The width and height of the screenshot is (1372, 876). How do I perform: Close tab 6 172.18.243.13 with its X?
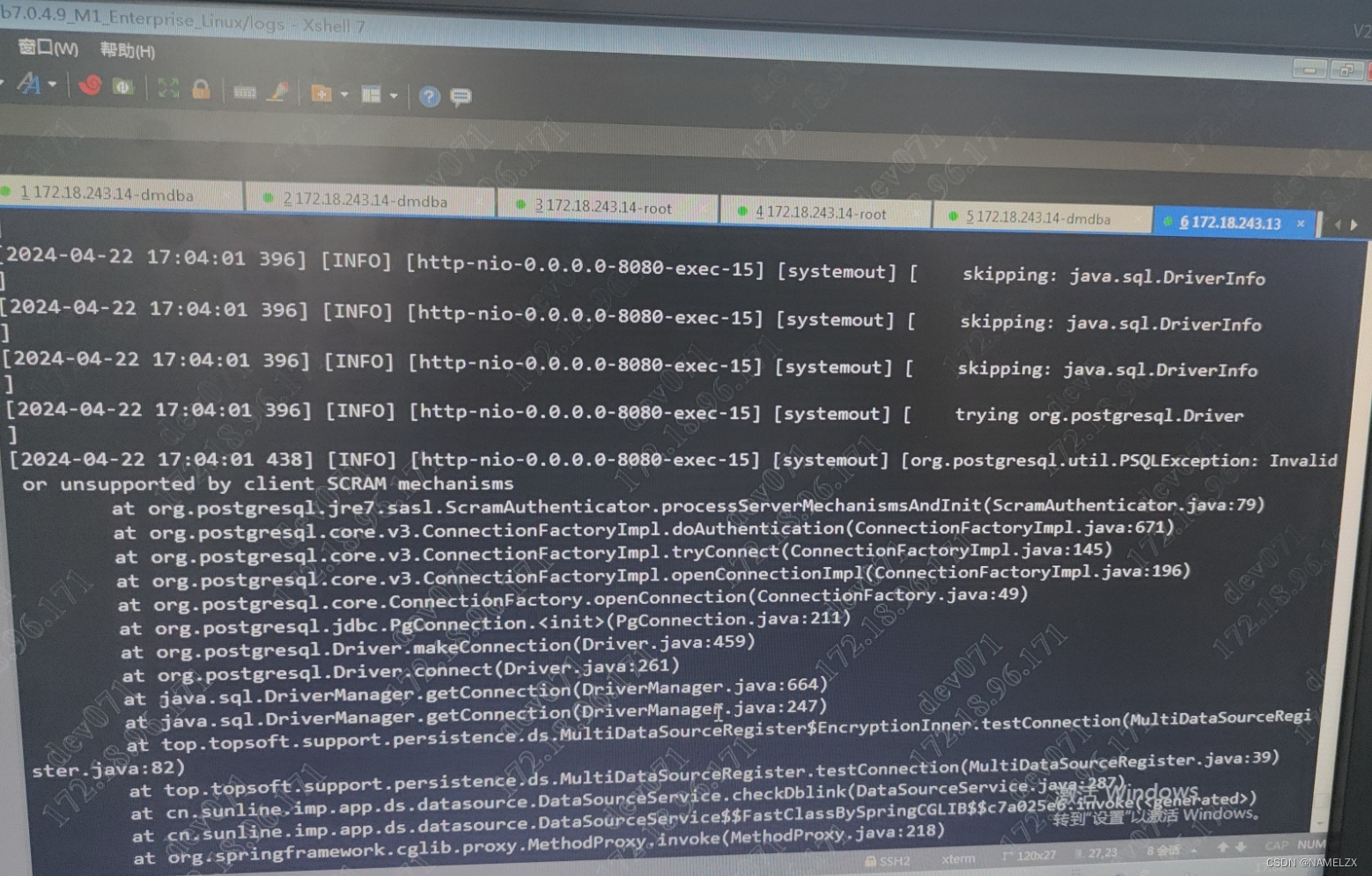(x=1301, y=224)
